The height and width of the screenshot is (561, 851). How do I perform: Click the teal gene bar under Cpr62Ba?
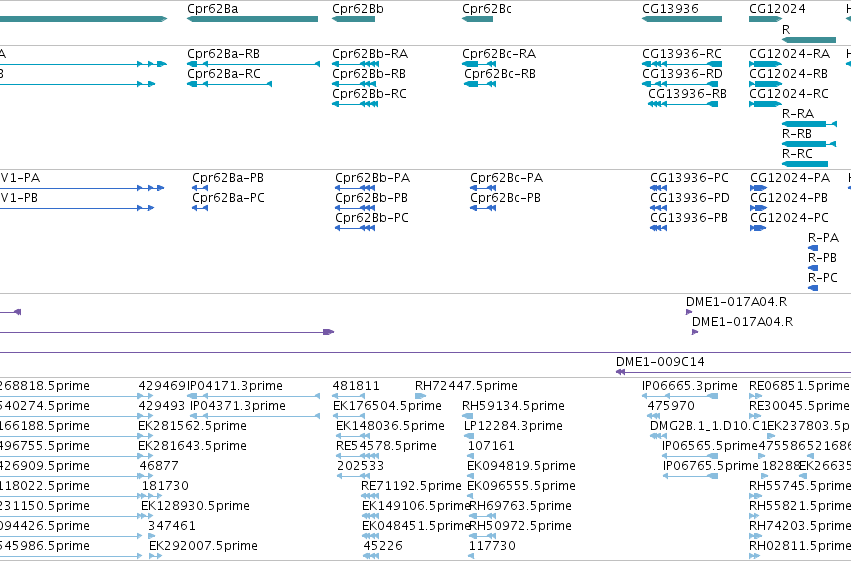pos(252,19)
